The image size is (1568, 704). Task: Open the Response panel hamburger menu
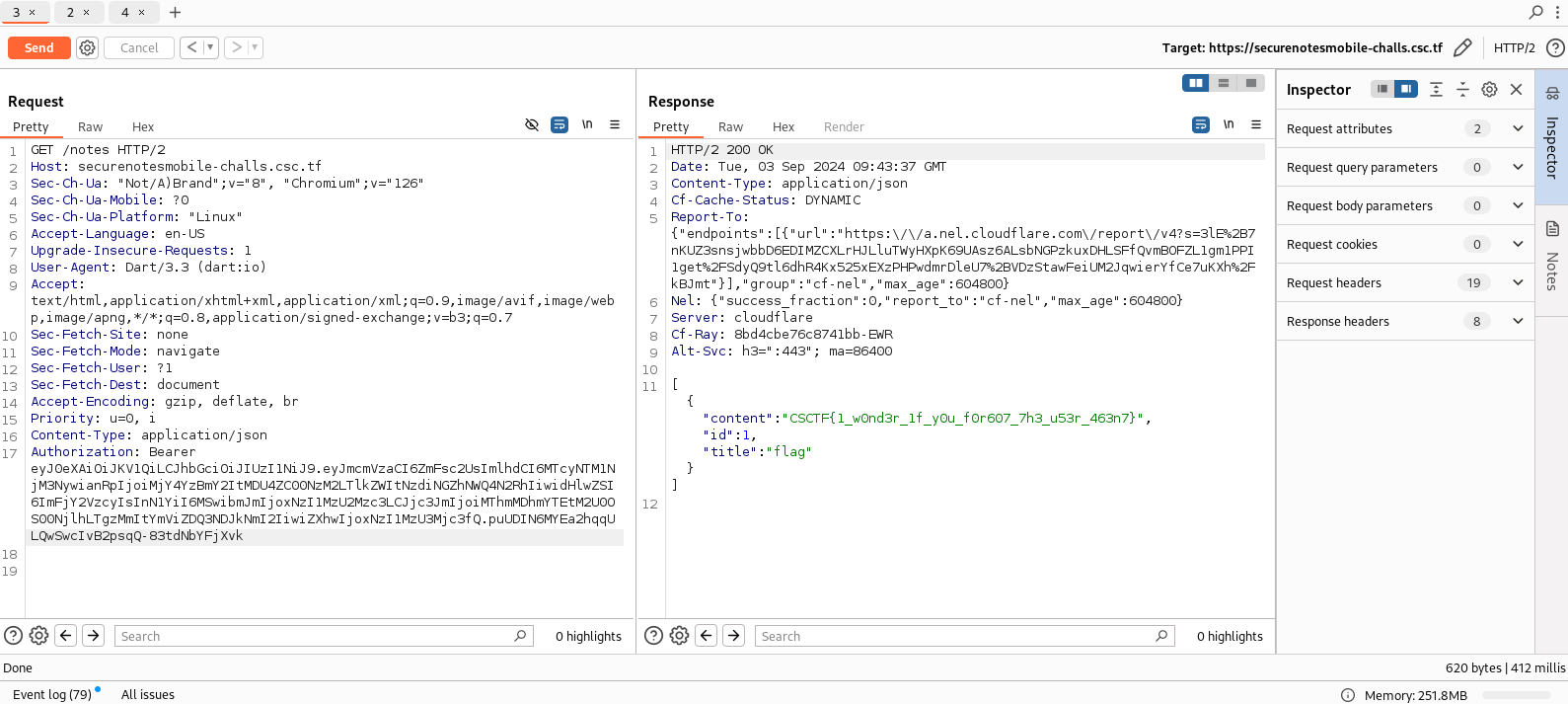pyautogui.click(x=1256, y=124)
